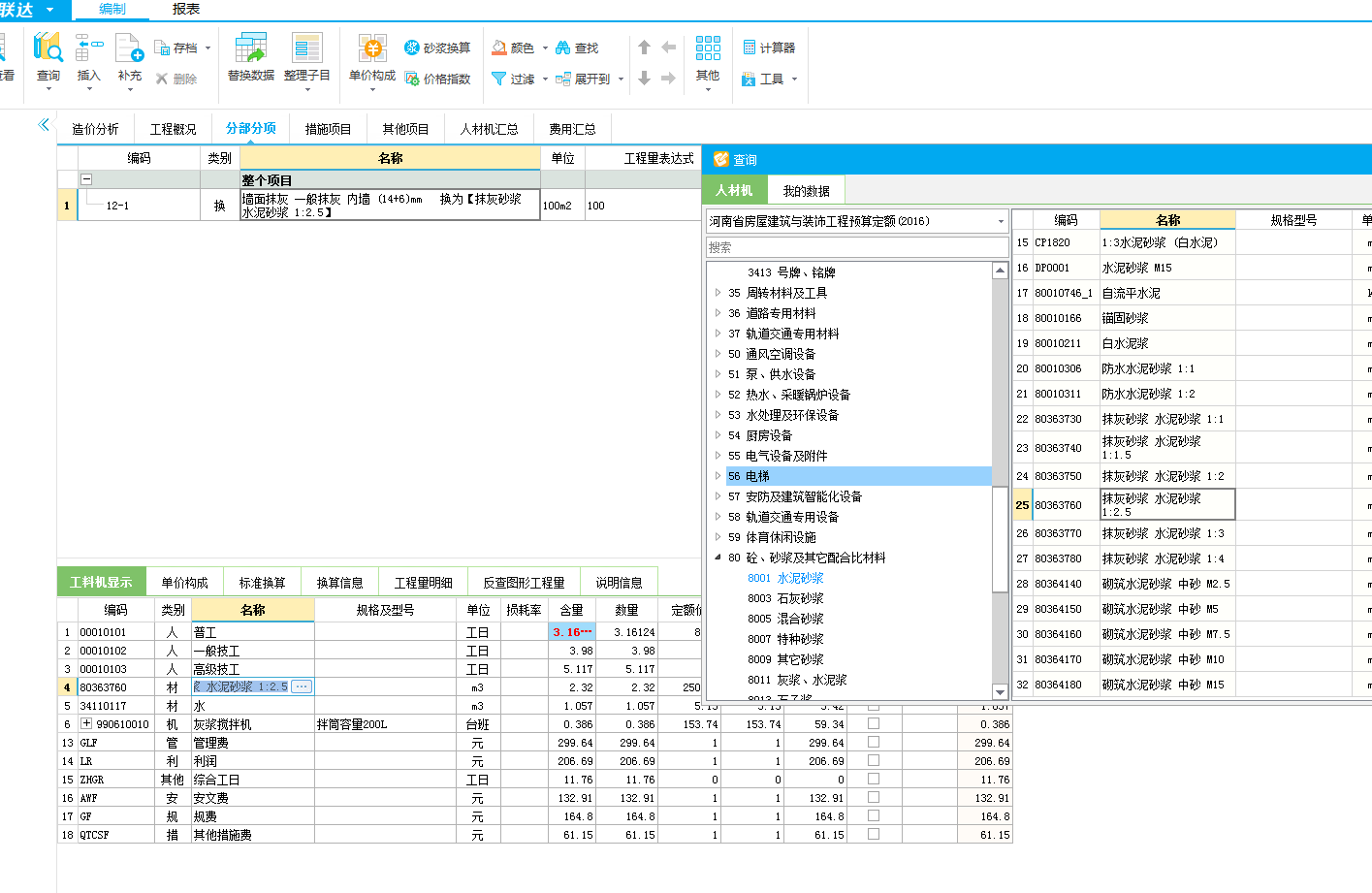Viewport: 1372px width, 893px height.
Task: Click ellipsis button in 水泥砂浆 1:2.5 cell
Action: 302,686
